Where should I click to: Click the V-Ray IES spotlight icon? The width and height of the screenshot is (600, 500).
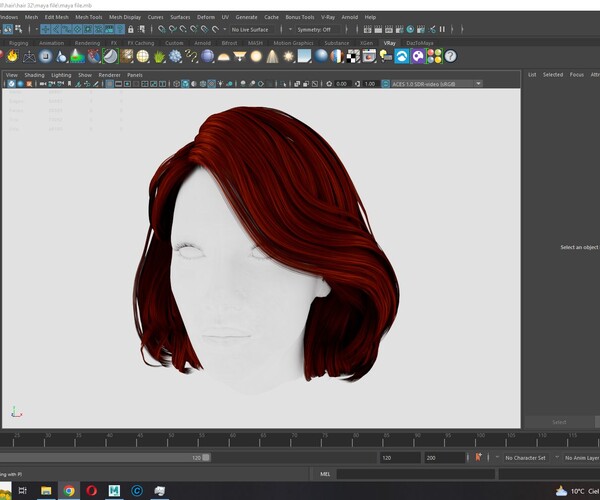[x=272, y=56]
